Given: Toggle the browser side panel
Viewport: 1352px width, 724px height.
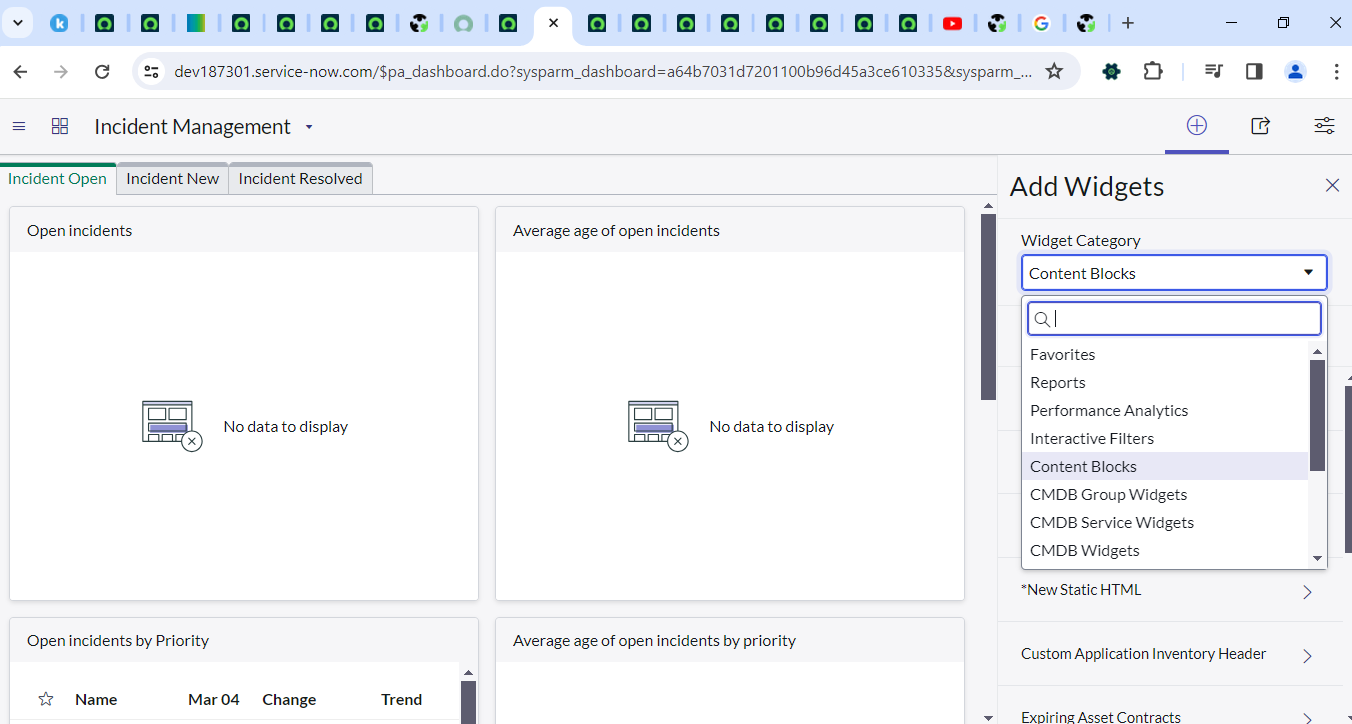Looking at the screenshot, I should [x=1254, y=71].
